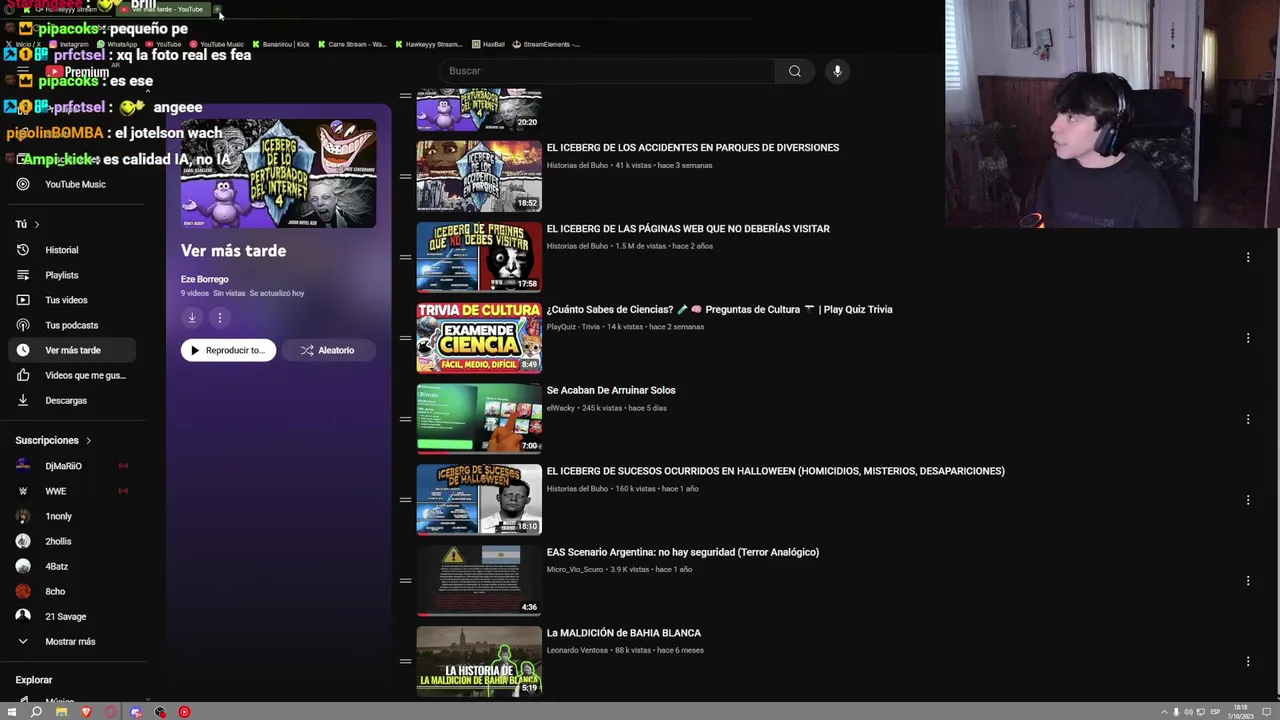Open Se Acaban De Arruinar Solos title
The height and width of the screenshot is (720, 1280).
[x=611, y=390]
